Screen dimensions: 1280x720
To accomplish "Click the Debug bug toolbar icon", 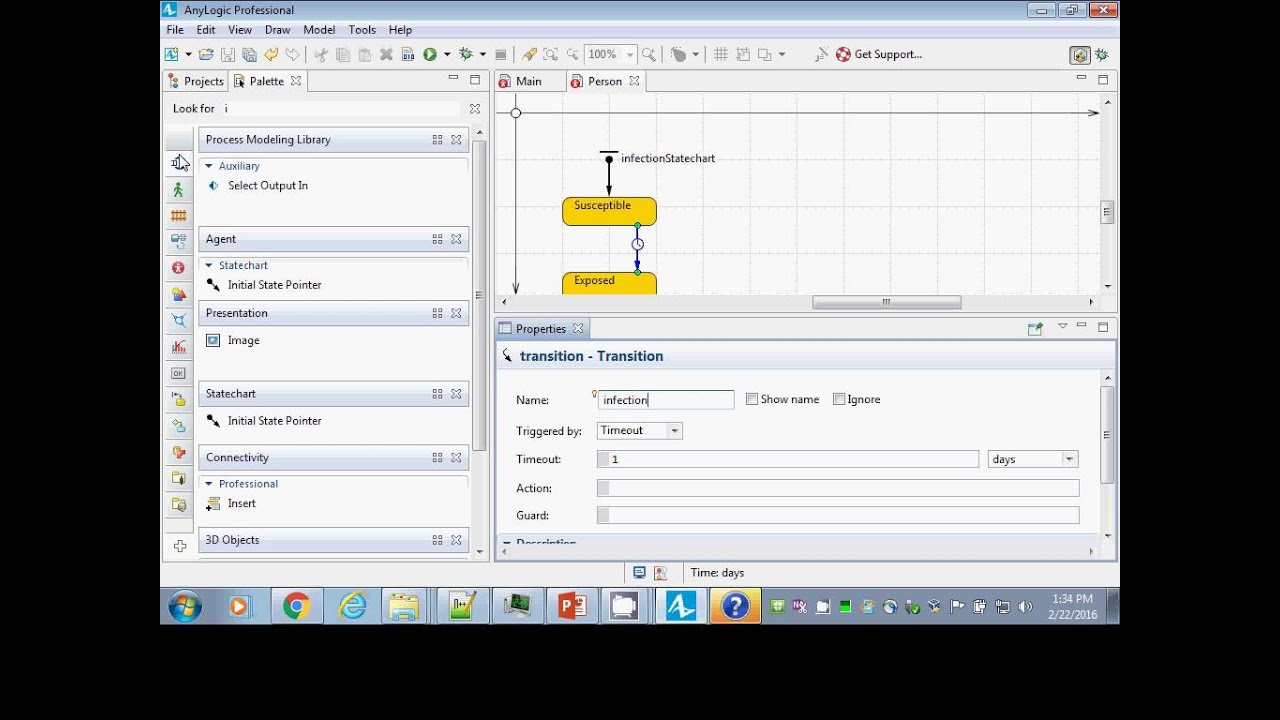I will coord(465,54).
